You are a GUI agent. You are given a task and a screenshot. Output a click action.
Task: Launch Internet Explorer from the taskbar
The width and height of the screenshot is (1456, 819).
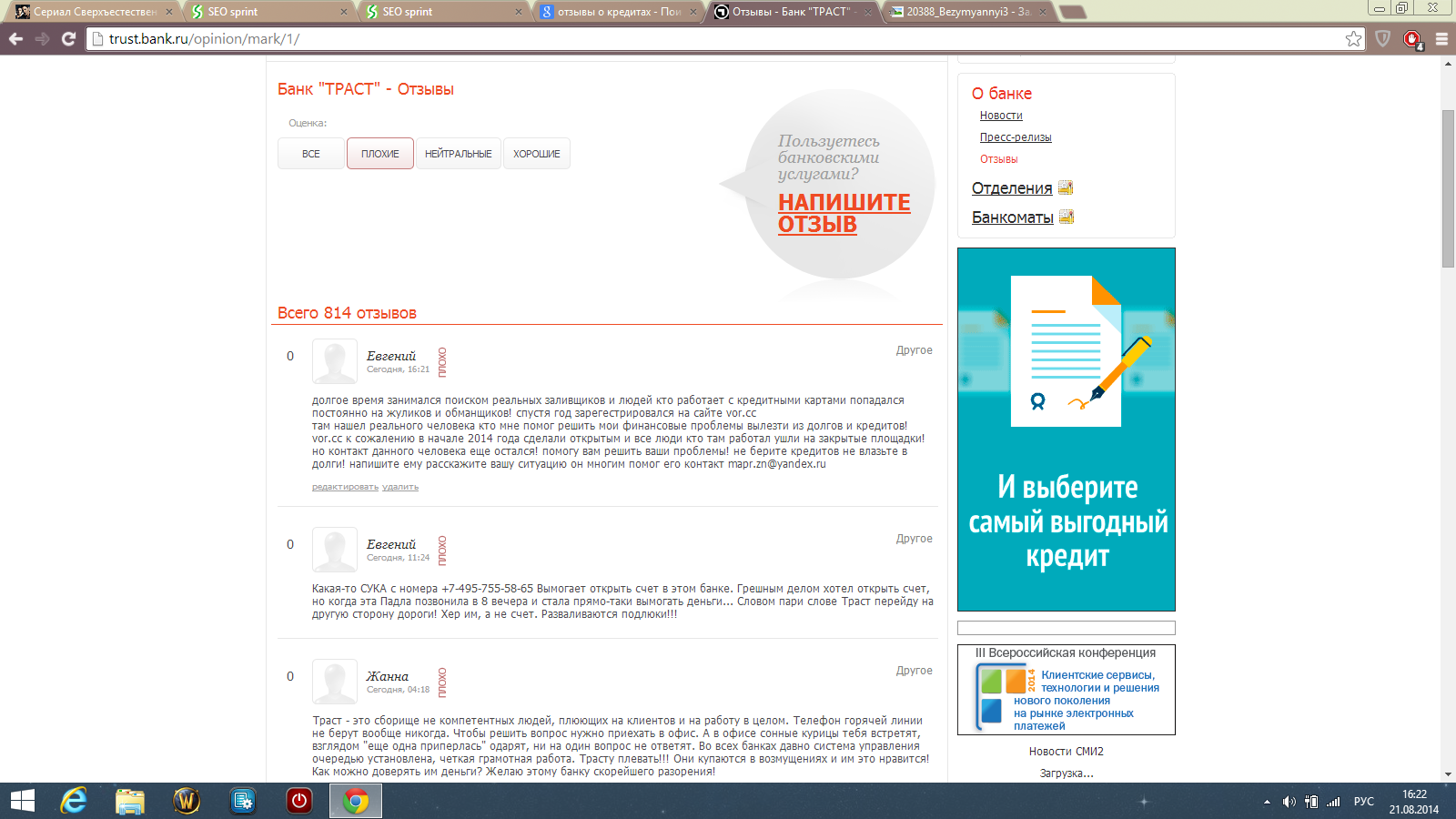[x=74, y=801]
